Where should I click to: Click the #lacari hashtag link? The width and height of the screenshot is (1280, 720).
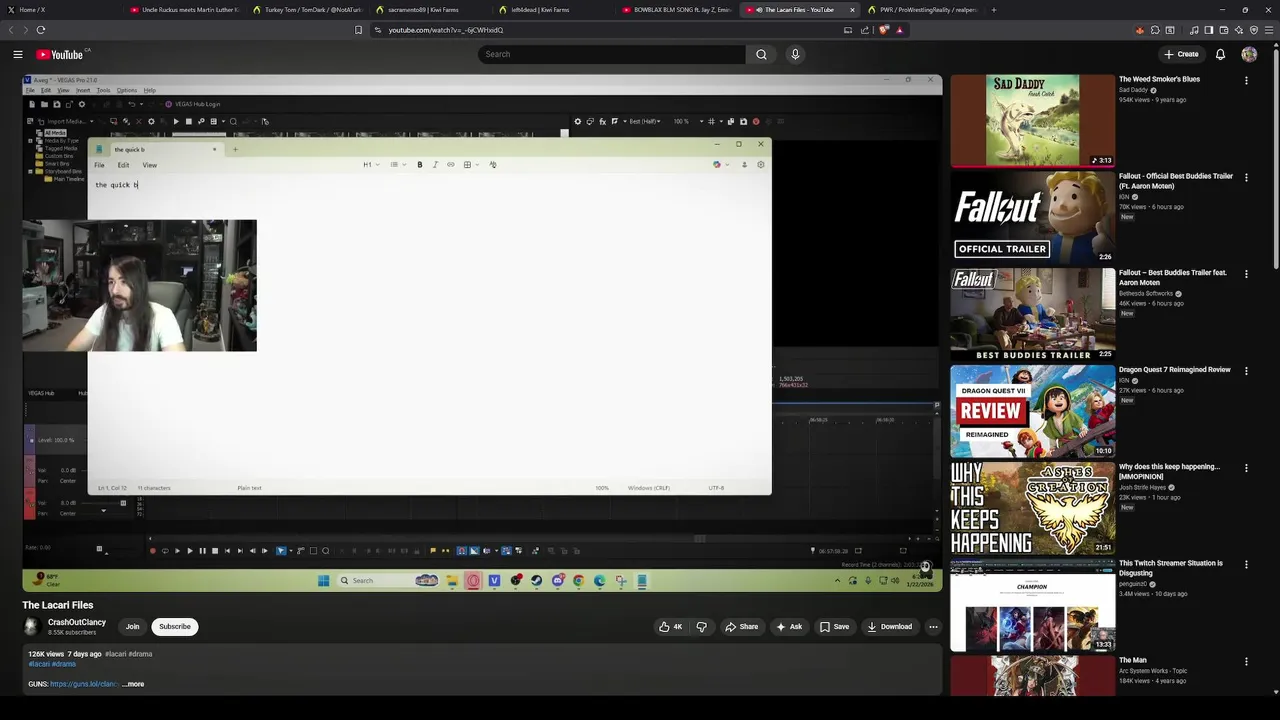(x=40, y=664)
